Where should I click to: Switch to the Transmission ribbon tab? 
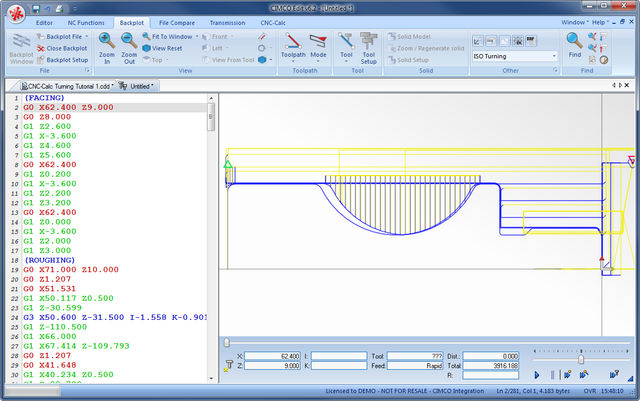[x=227, y=23]
